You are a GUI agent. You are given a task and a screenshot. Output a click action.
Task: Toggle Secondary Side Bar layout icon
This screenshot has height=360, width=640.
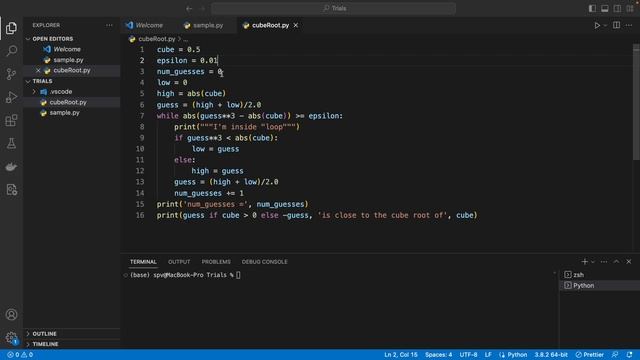(618, 8)
